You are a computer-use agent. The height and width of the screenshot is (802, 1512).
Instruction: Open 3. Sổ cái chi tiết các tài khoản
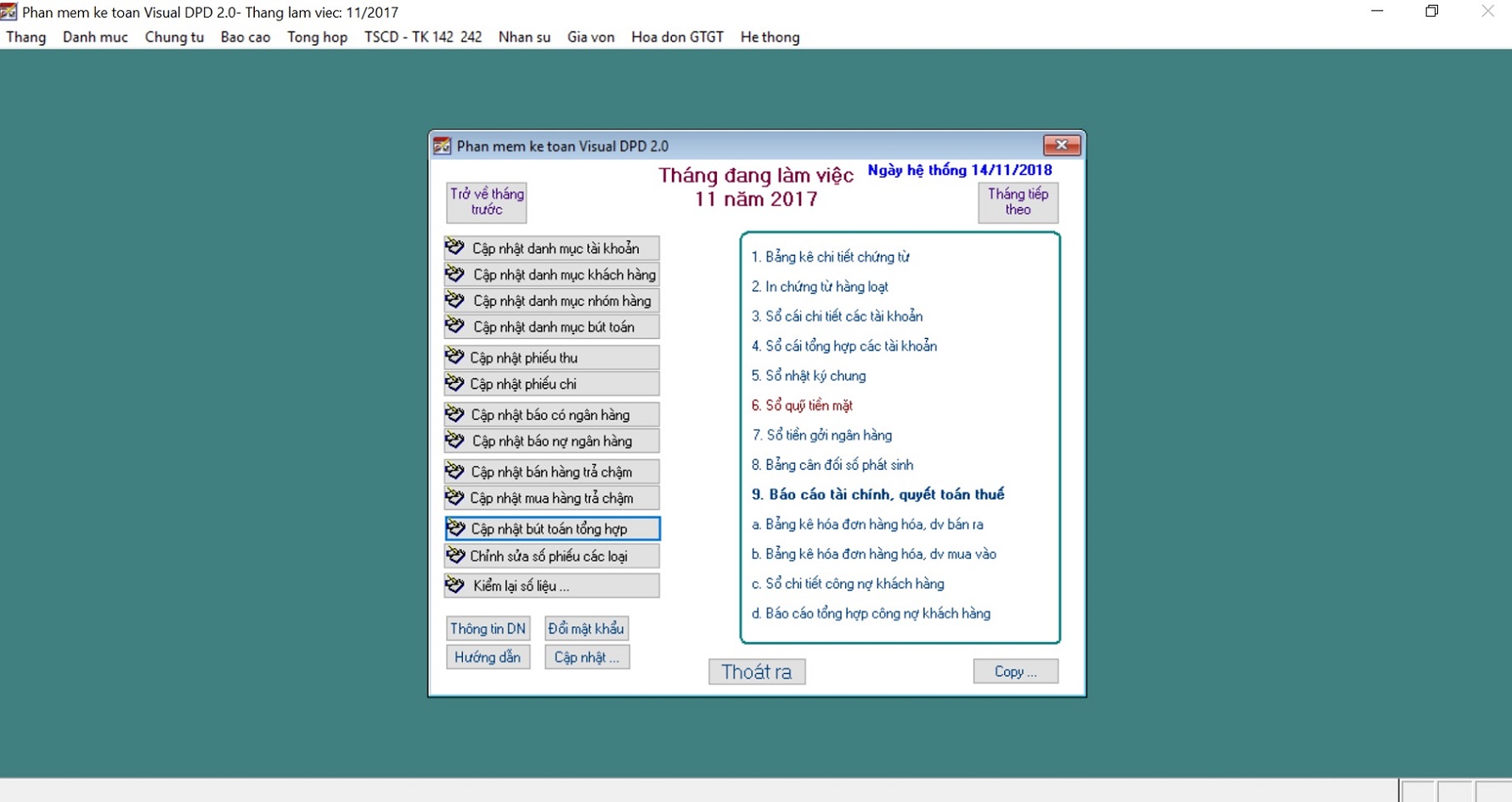tap(837, 316)
